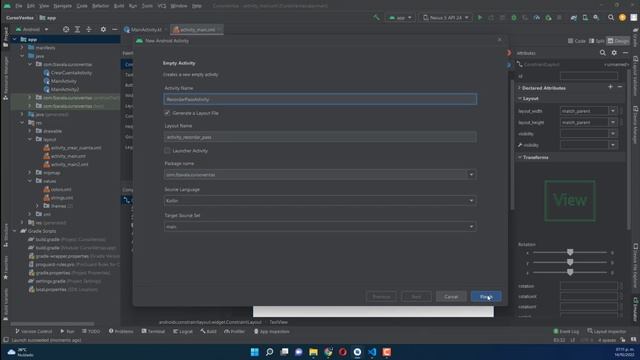Click the Debug app bug icon

click(514, 18)
